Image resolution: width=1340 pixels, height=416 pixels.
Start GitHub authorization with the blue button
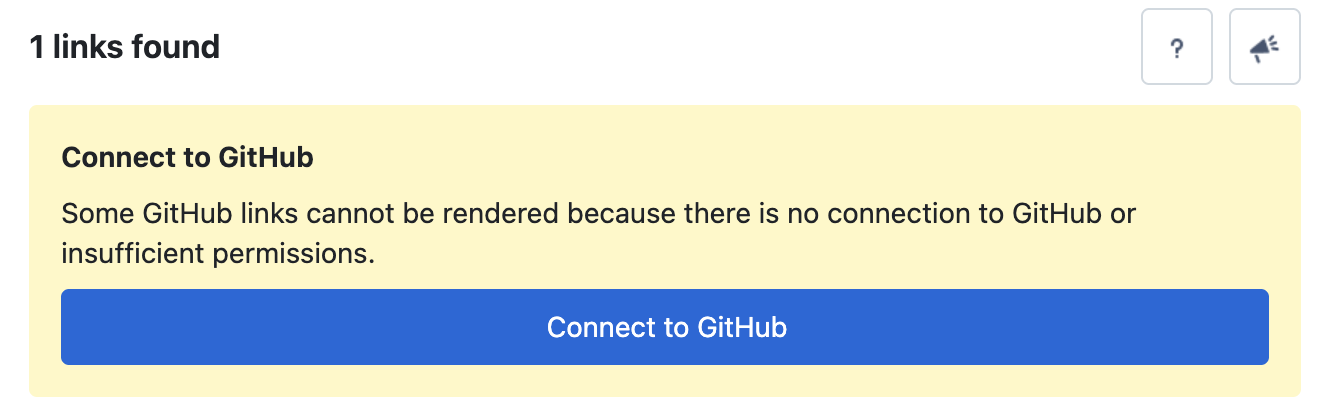point(665,327)
